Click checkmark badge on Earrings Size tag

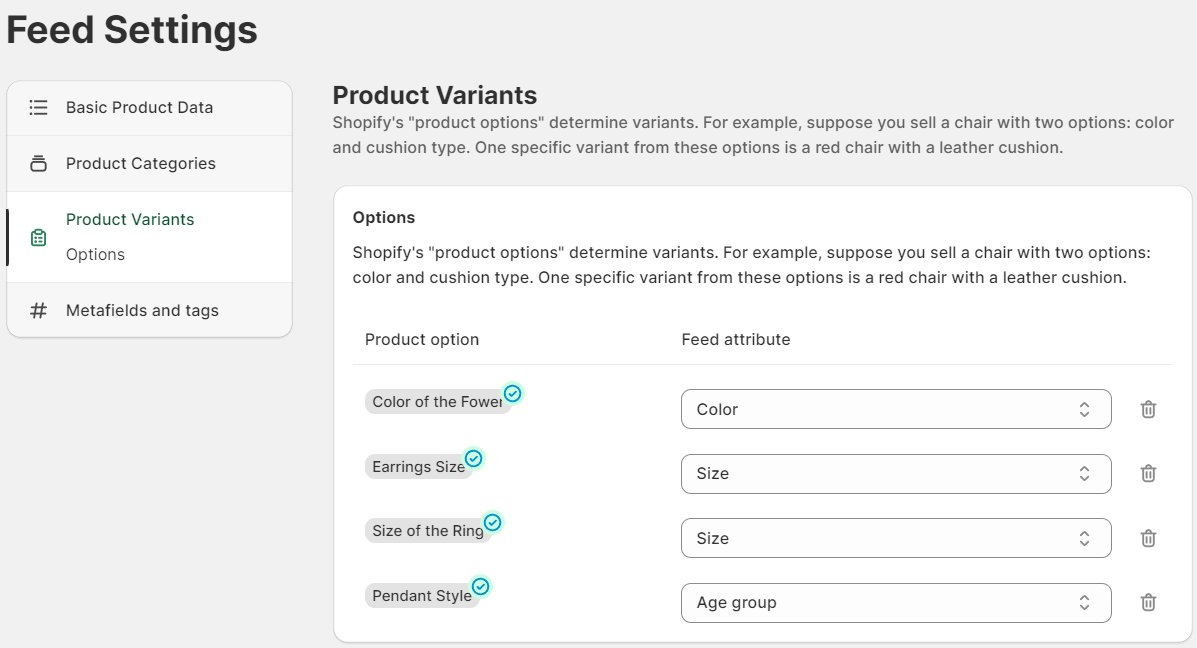pyautogui.click(x=473, y=458)
